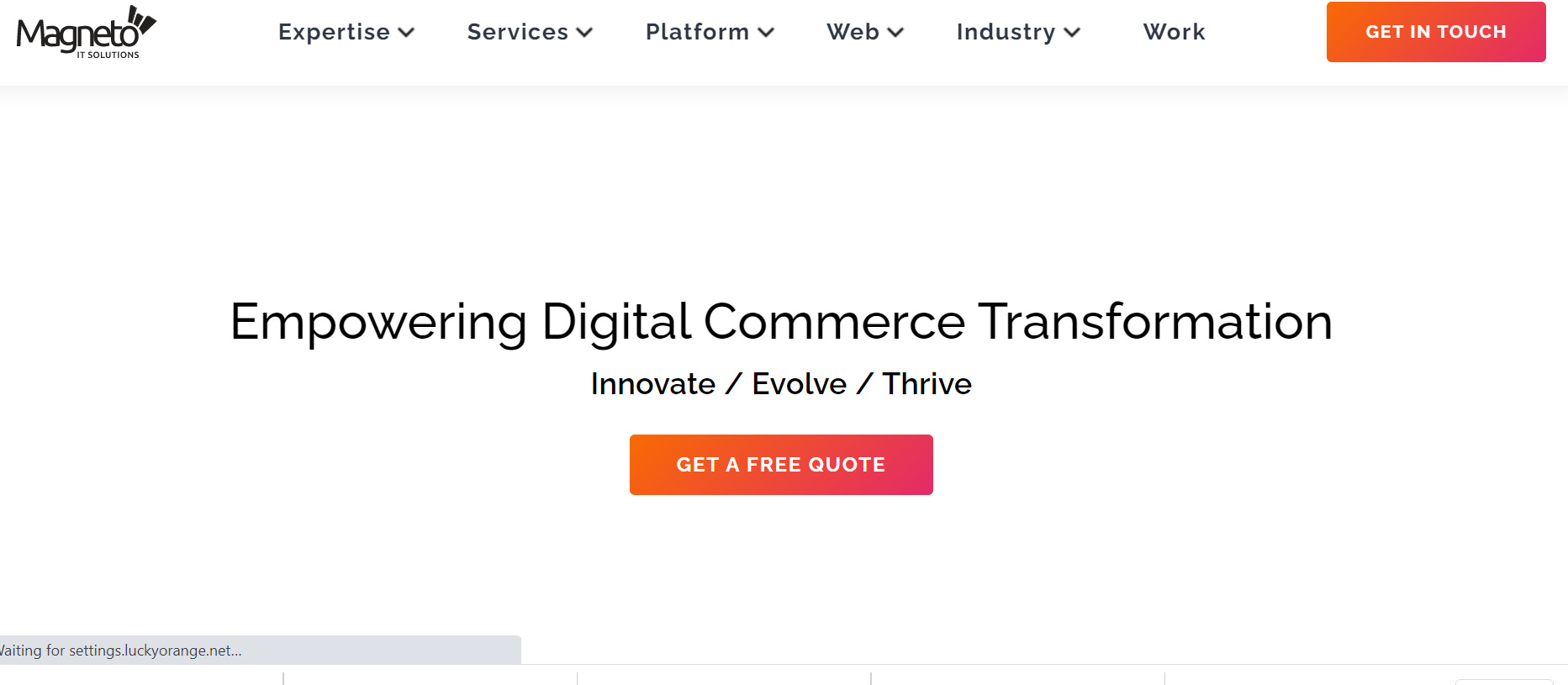1568x685 pixels.
Task: Click the Magneto IT Solutions logo
Action: pos(86,32)
